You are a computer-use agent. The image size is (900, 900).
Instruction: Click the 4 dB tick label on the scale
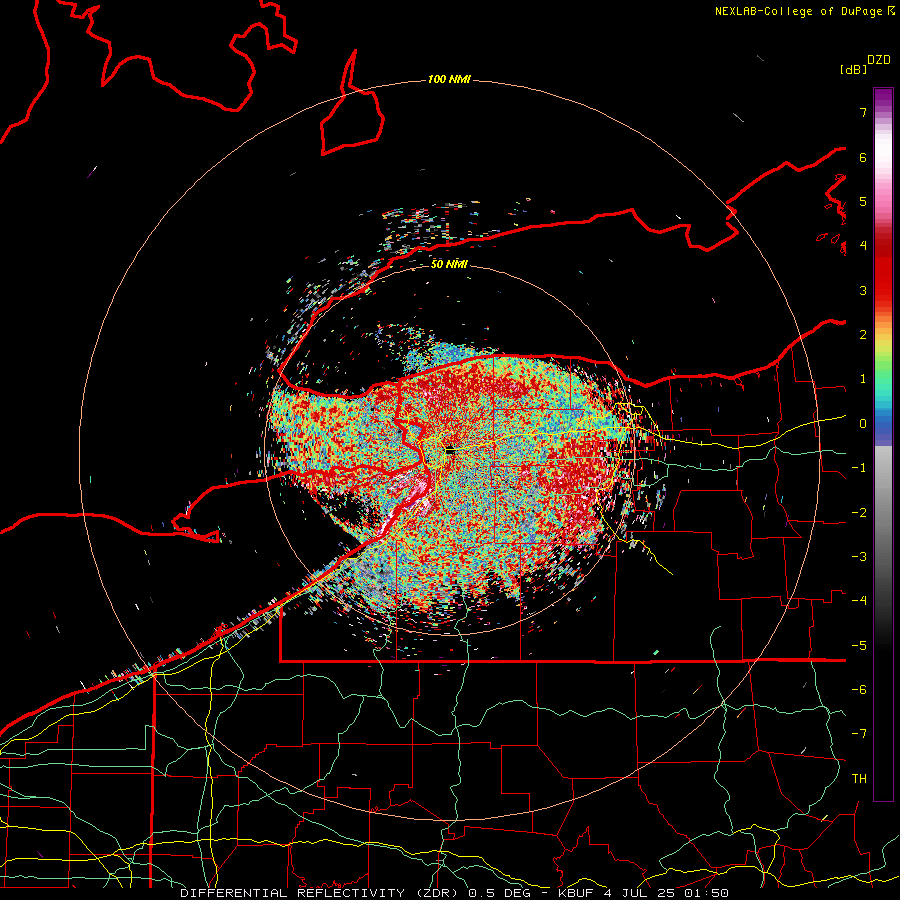863,246
